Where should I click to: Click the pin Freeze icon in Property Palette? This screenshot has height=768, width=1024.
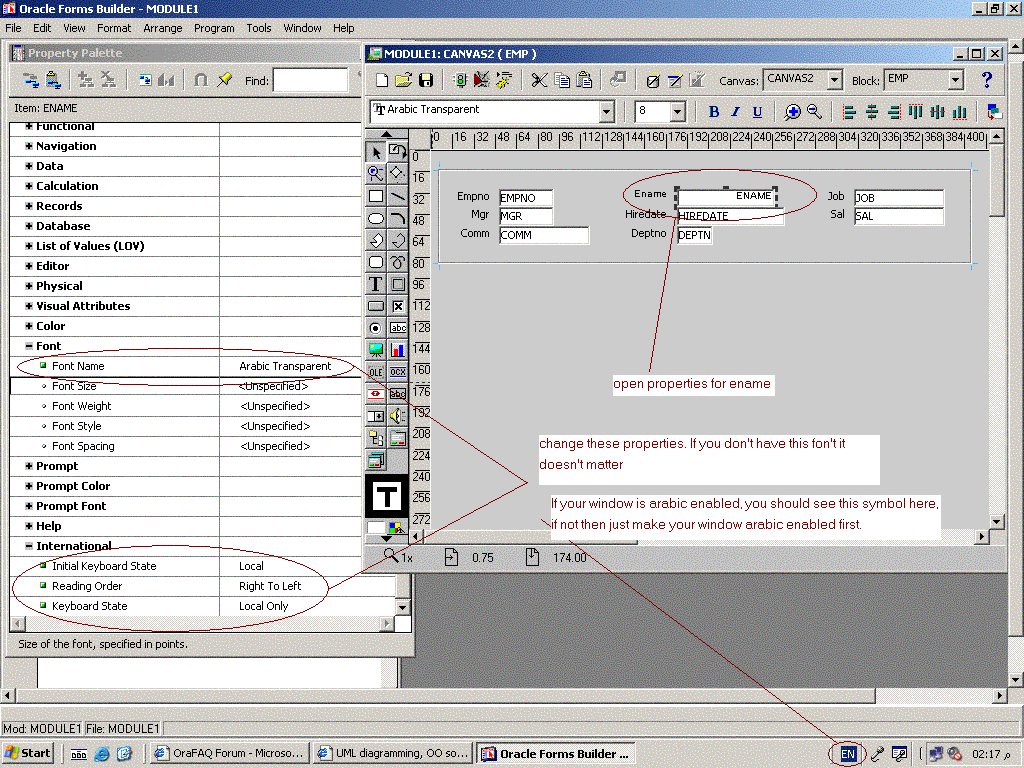[224, 80]
